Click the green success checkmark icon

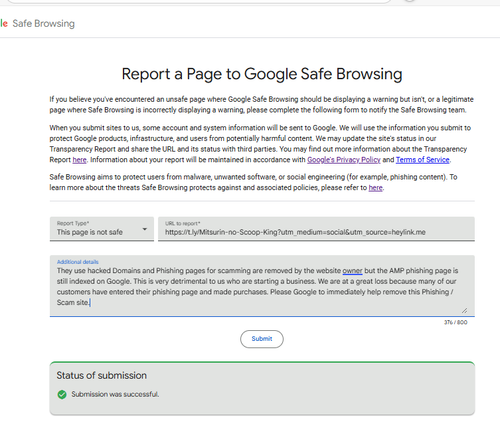(x=62, y=394)
